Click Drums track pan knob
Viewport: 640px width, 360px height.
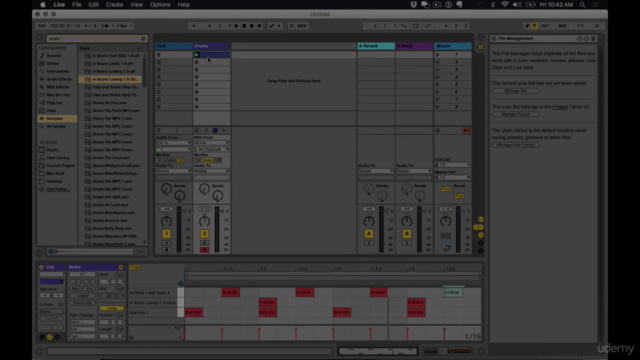point(204,221)
